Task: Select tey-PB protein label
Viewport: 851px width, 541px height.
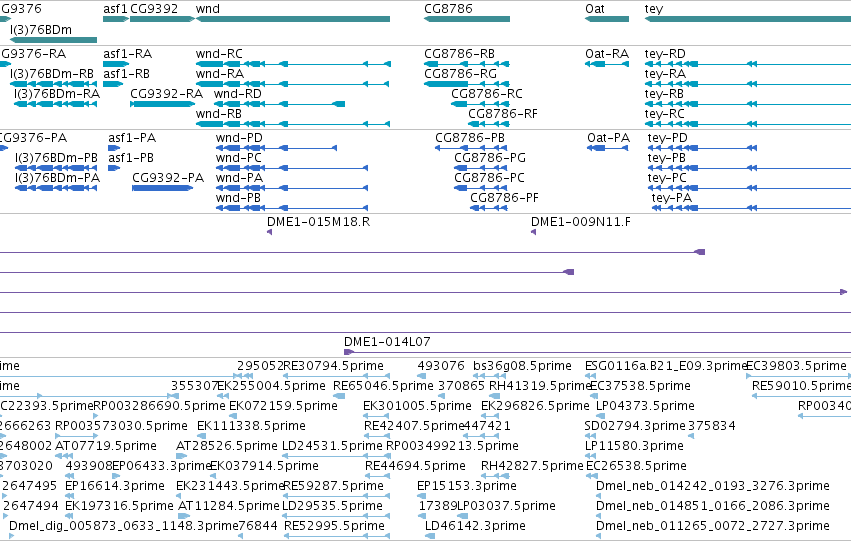Action: (666, 158)
